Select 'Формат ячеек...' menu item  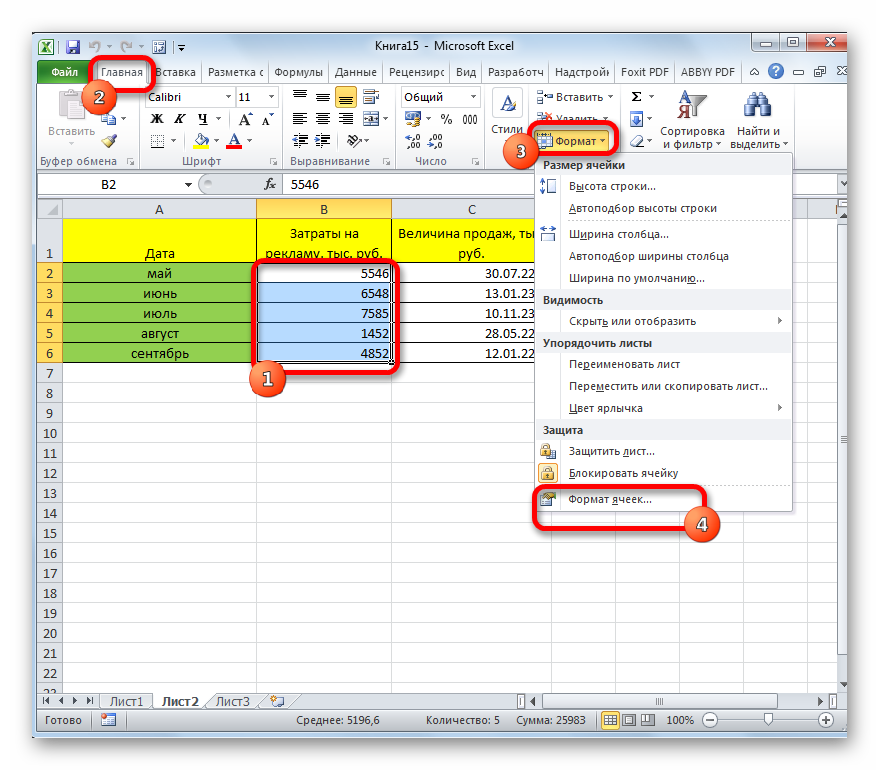[x=610, y=498]
